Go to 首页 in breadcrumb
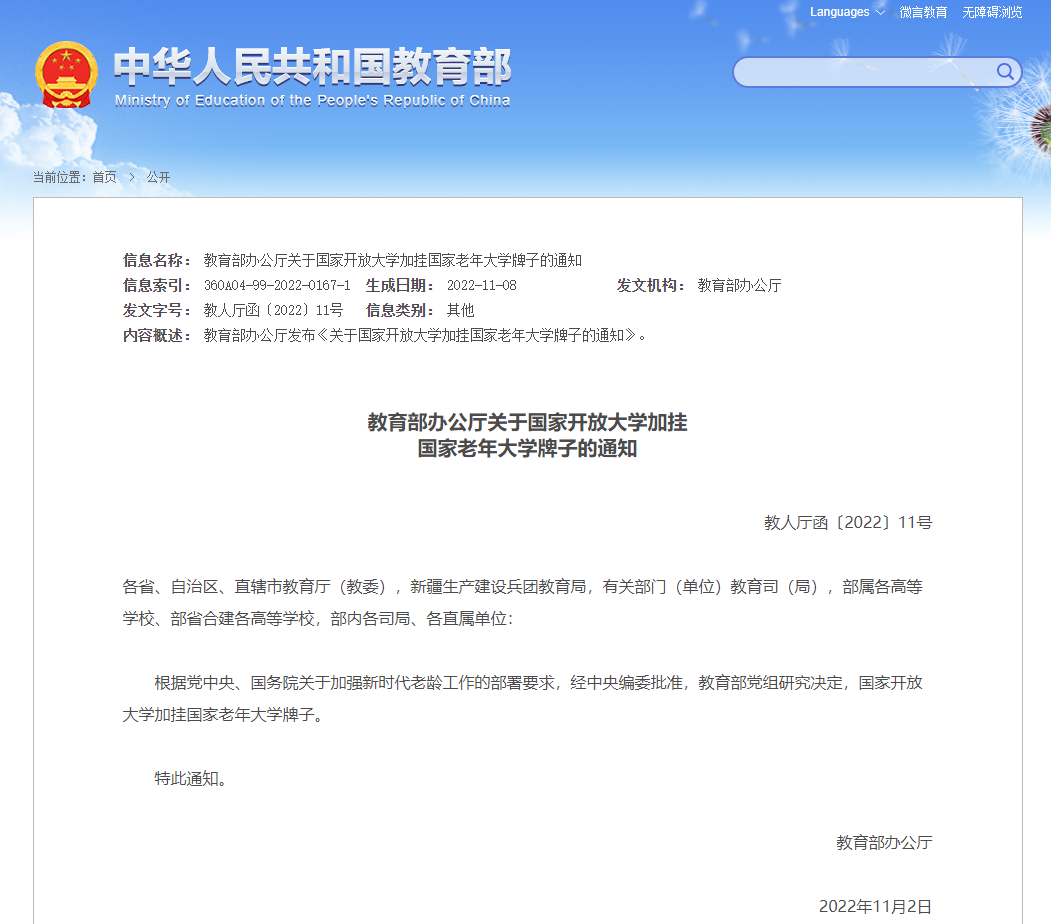The height and width of the screenshot is (924, 1051). click(x=105, y=177)
